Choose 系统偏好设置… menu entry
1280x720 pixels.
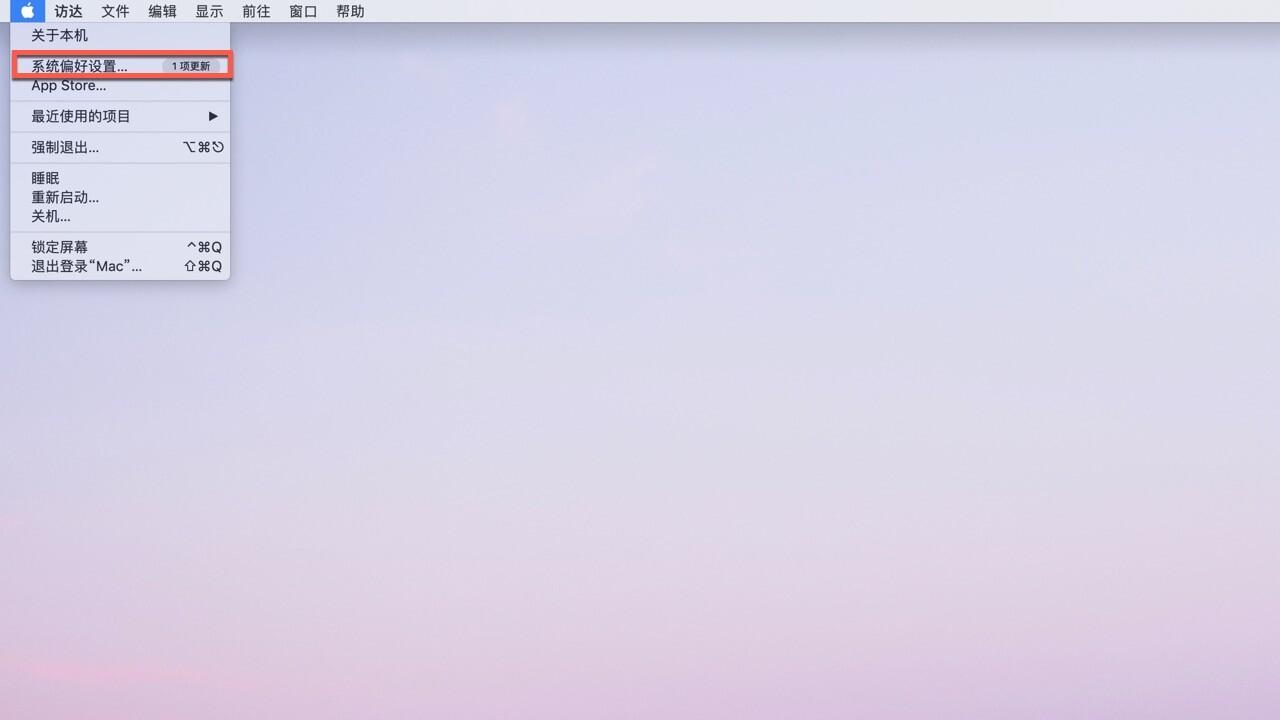point(120,66)
